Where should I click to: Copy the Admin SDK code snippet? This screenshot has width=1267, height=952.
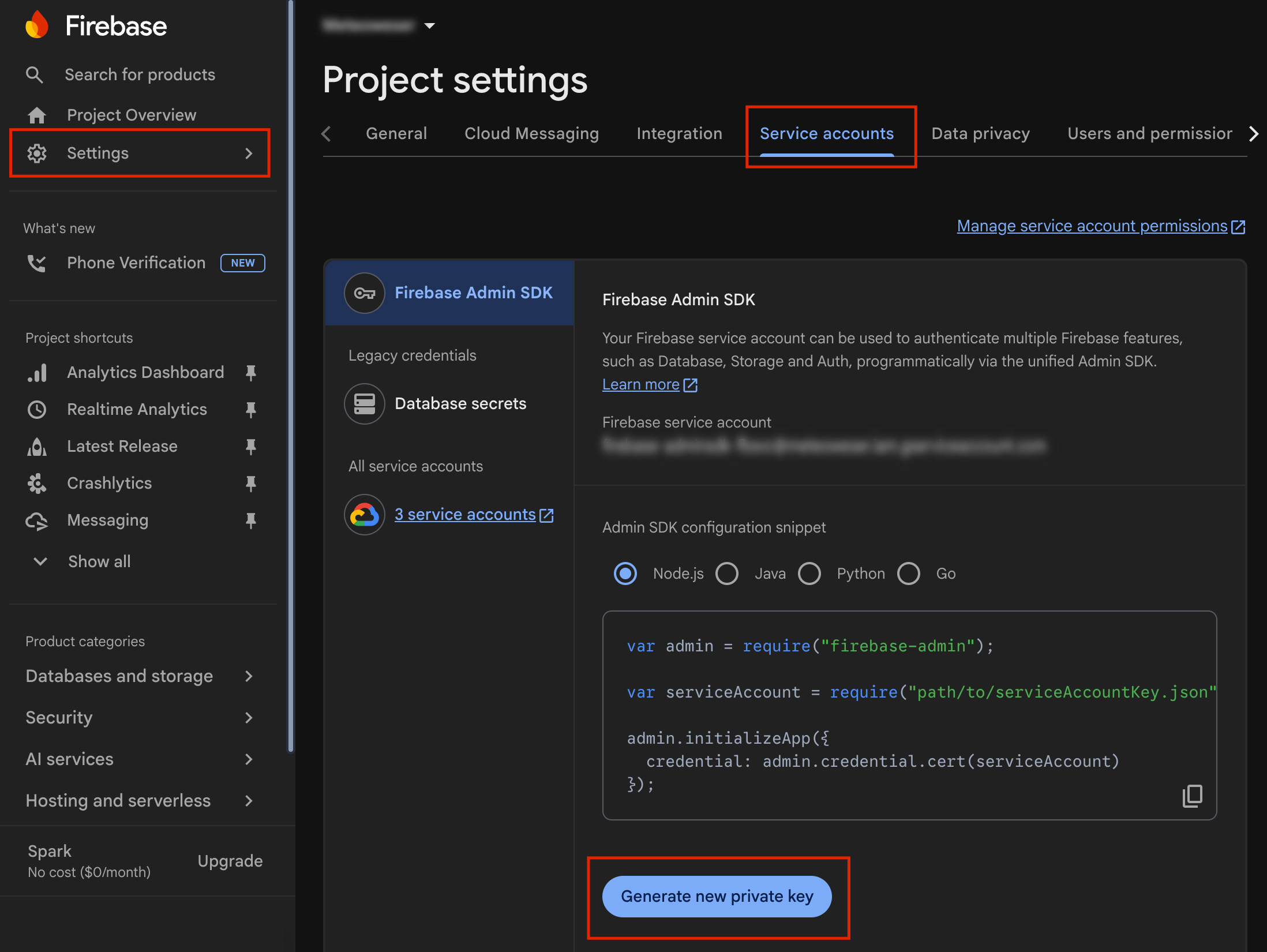1193,796
